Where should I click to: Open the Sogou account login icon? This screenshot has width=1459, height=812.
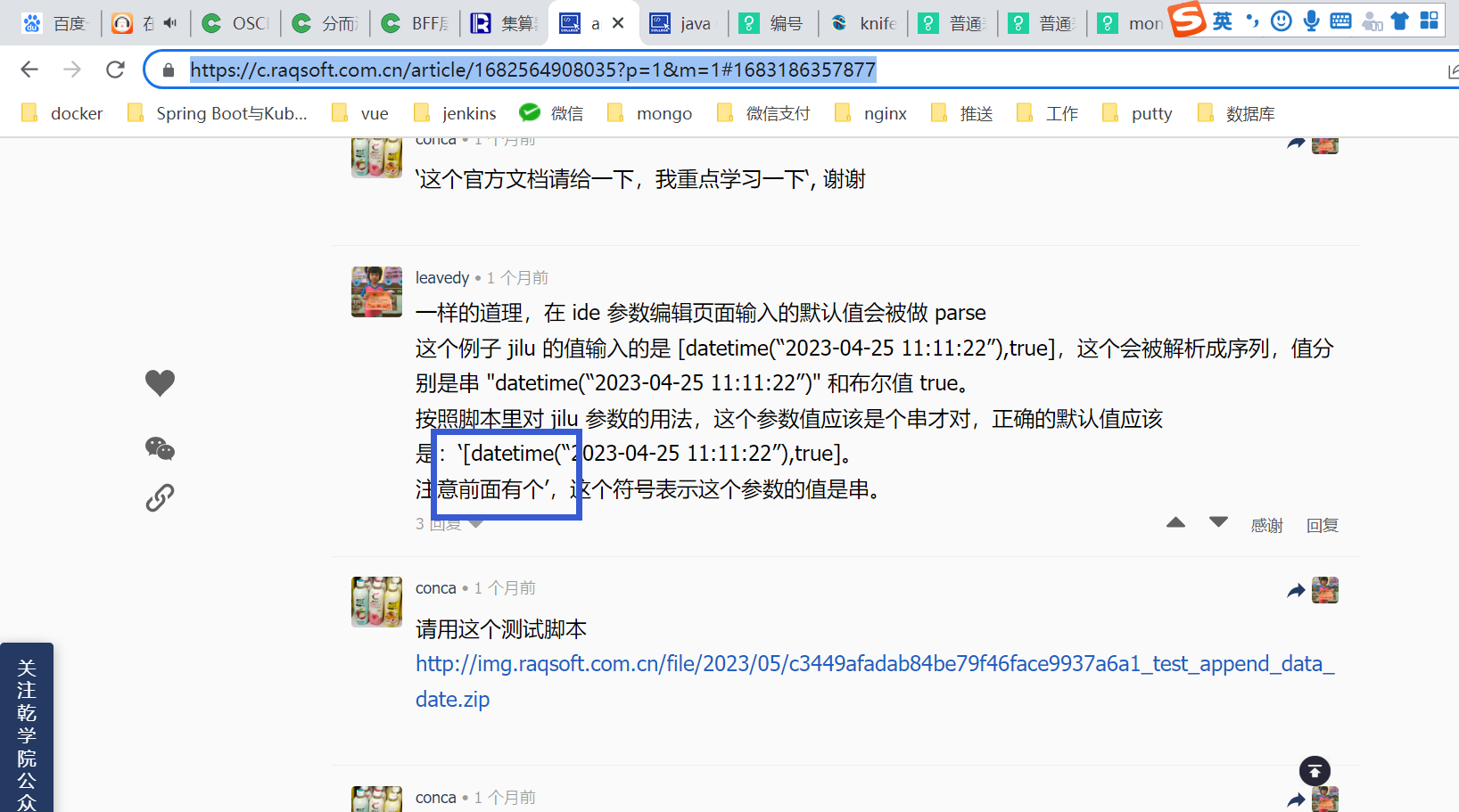pyautogui.click(x=1372, y=21)
